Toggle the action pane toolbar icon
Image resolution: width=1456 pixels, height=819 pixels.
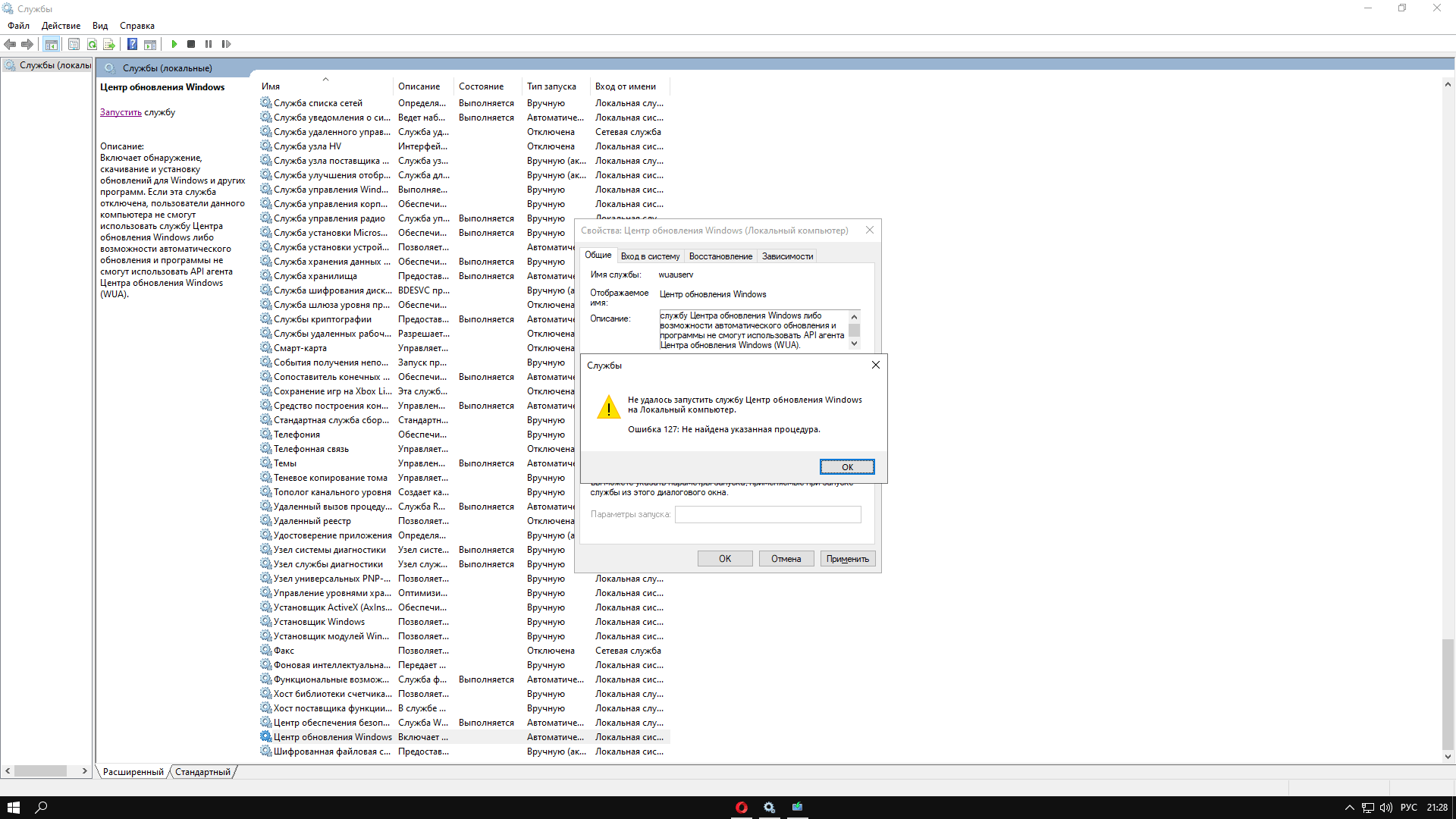(x=150, y=44)
